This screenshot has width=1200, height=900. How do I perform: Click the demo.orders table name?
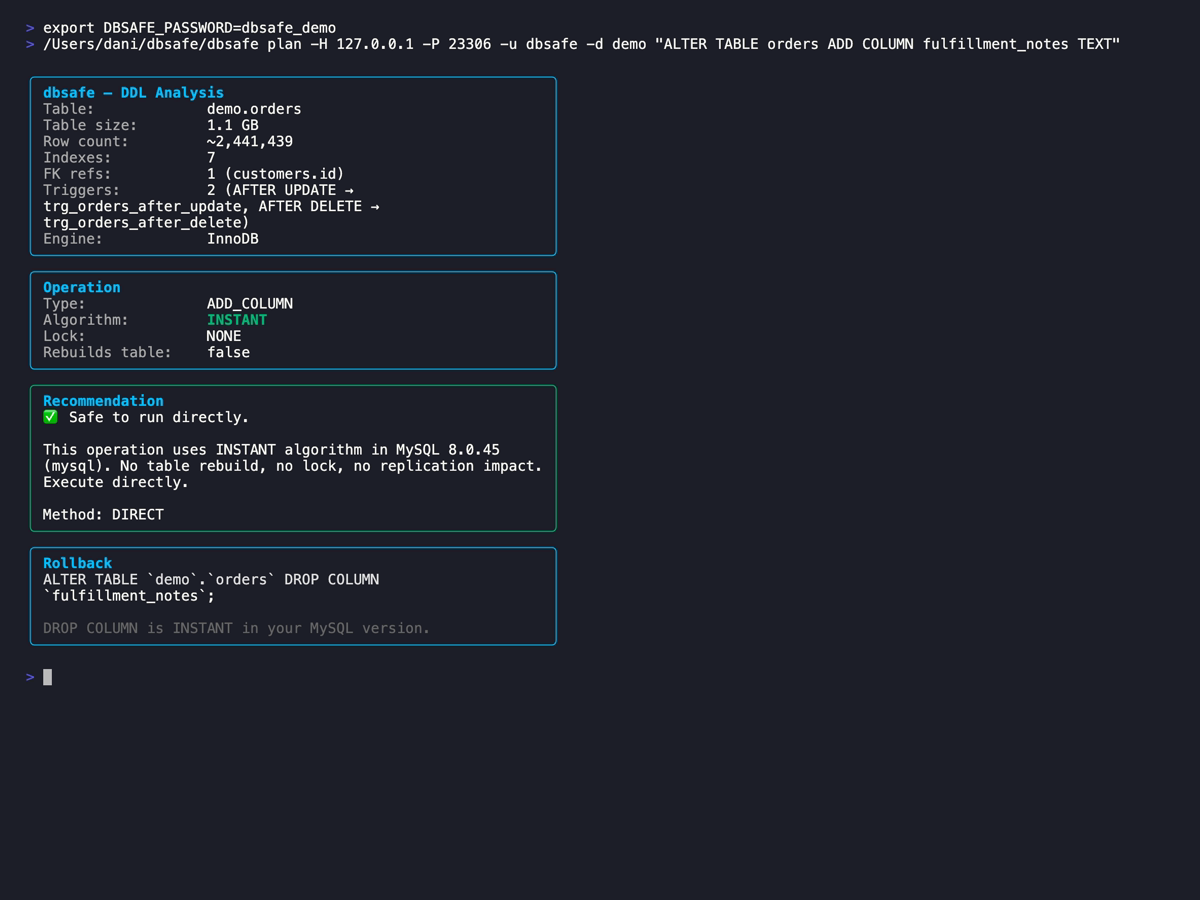[x=253, y=108]
